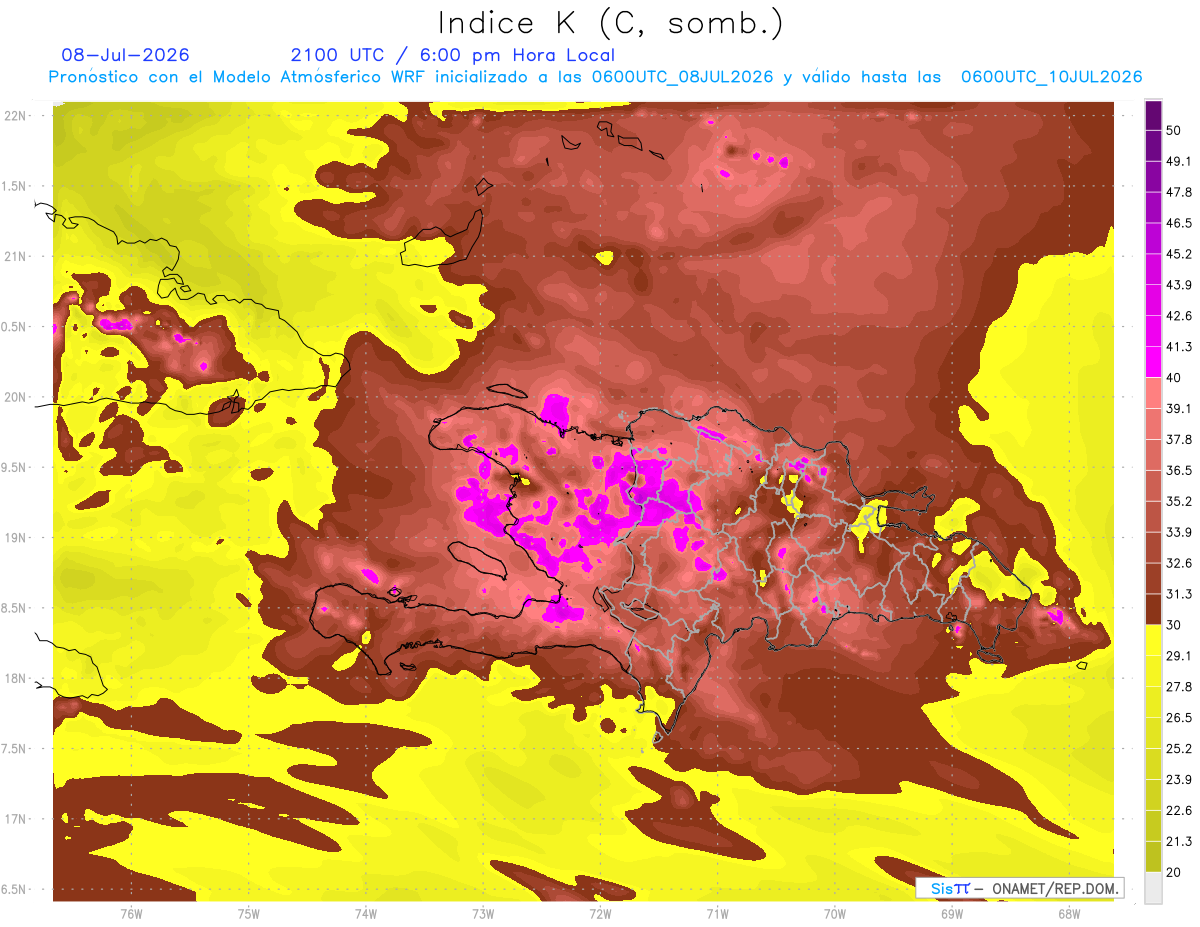Click the 29.1 value on the color scale
1200x927 pixels.
1179,656
